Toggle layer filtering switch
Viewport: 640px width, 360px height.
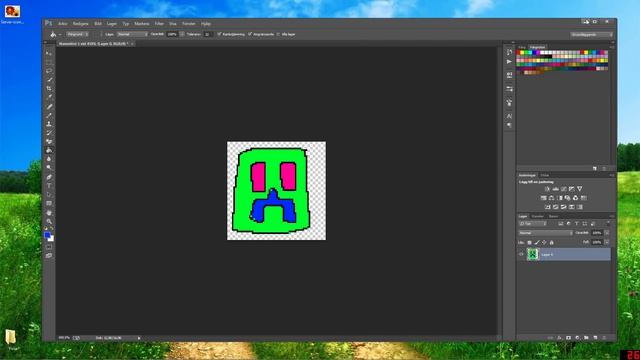[x=608, y=223]
